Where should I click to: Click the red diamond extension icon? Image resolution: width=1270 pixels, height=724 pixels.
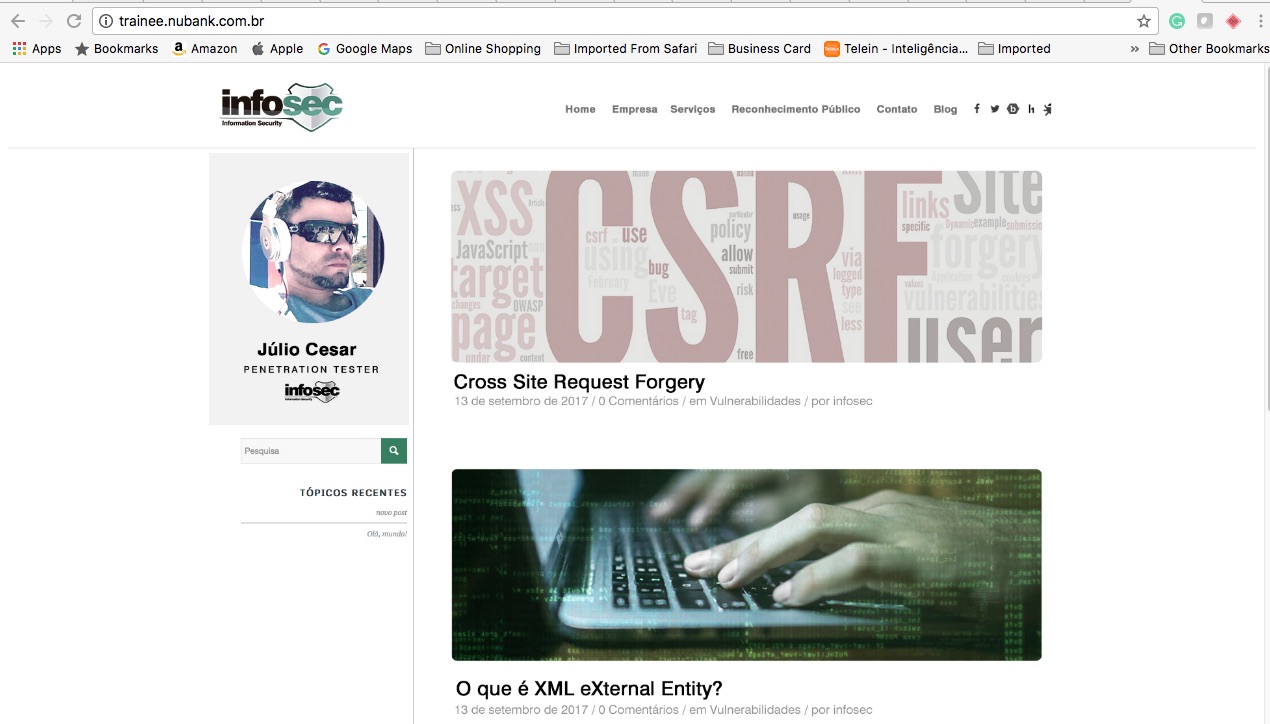point(1233,21)
